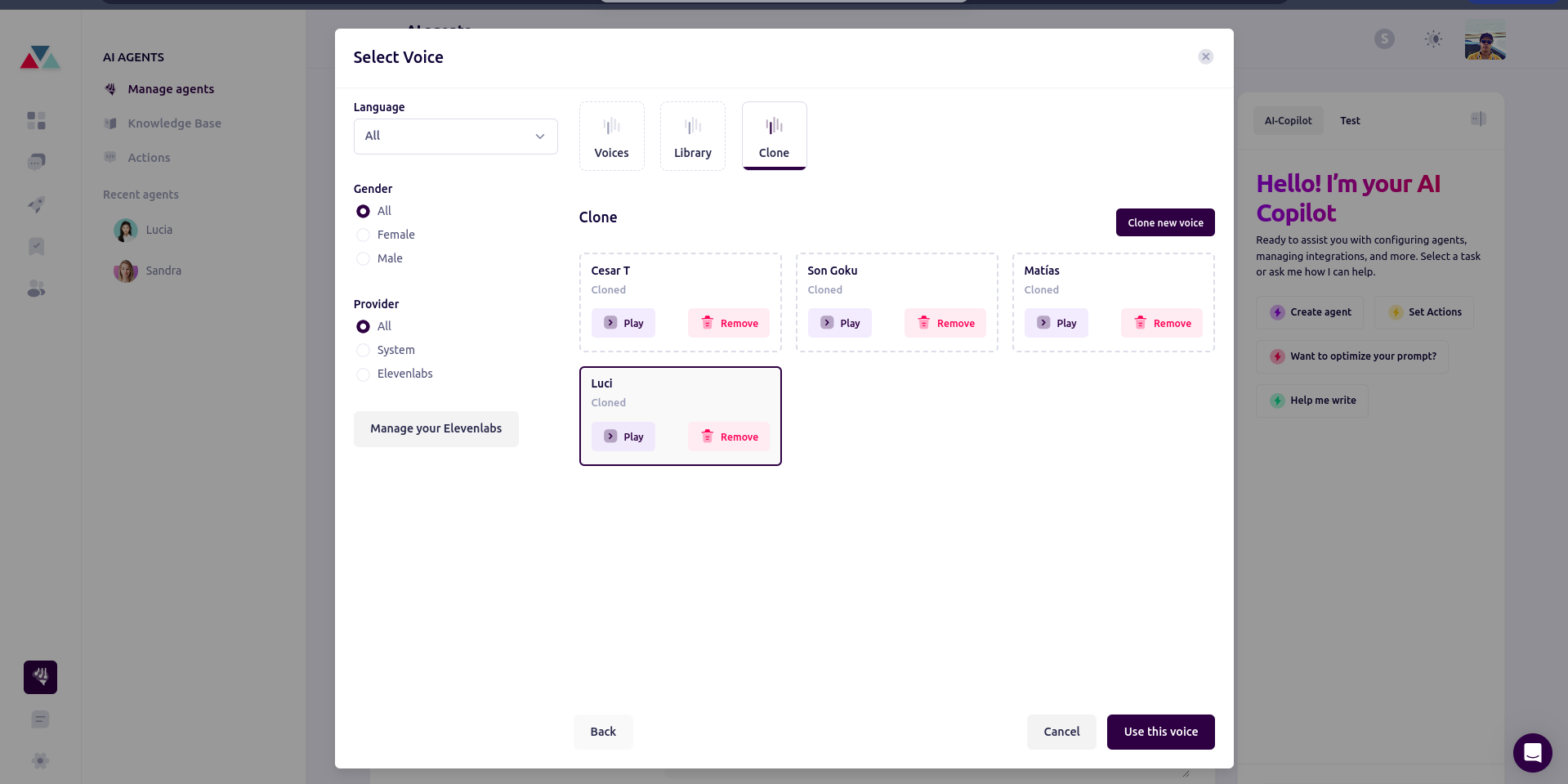Play the Son Goku cloned voice
Viewport: 1568px width, 784px height.
pos(839,323)
